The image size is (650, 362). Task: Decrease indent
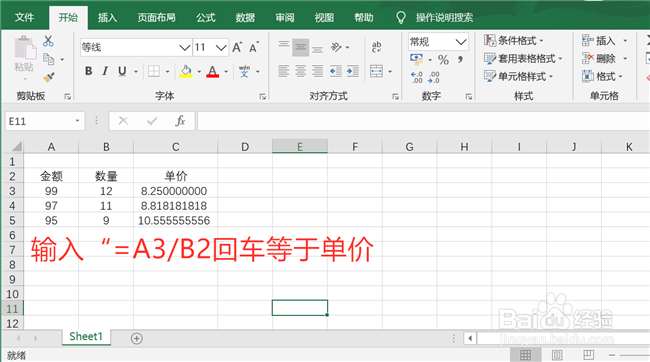[335, 71]
